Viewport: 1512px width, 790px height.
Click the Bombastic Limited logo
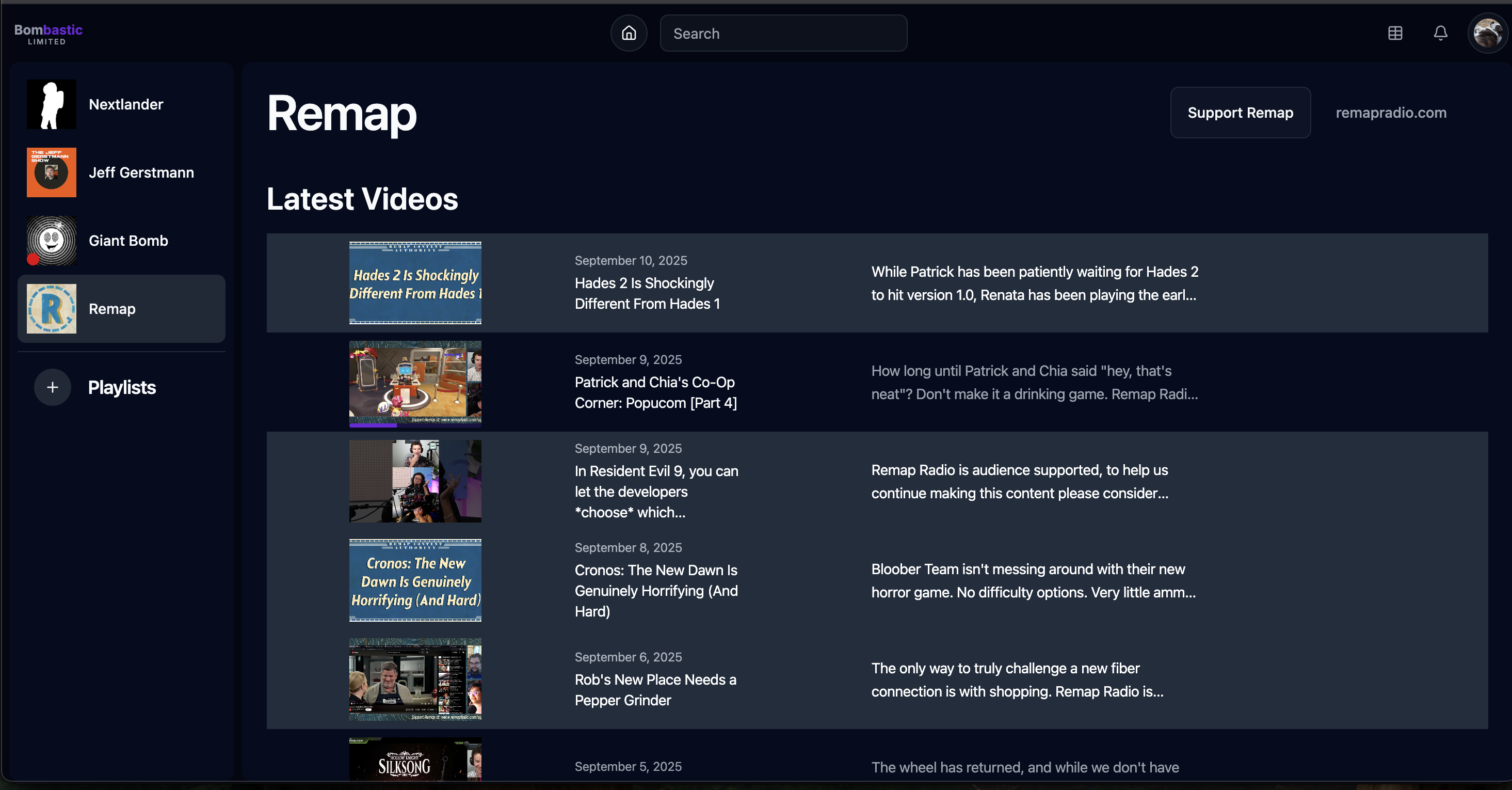(x=48, y=34)
